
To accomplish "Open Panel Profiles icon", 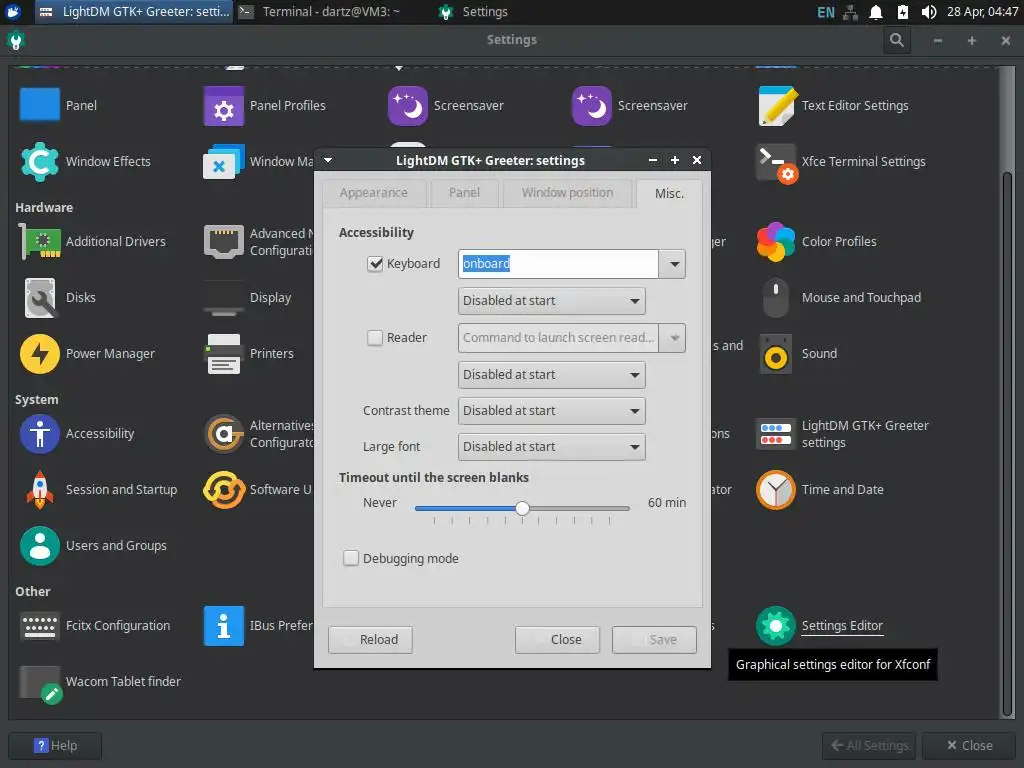I will 223,105.
